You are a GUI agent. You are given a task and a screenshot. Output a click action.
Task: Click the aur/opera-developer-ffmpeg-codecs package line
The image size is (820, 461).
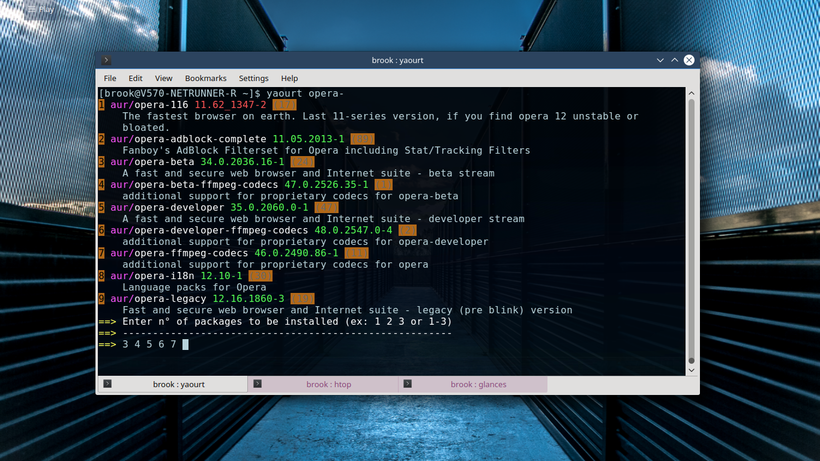[258, 230]
